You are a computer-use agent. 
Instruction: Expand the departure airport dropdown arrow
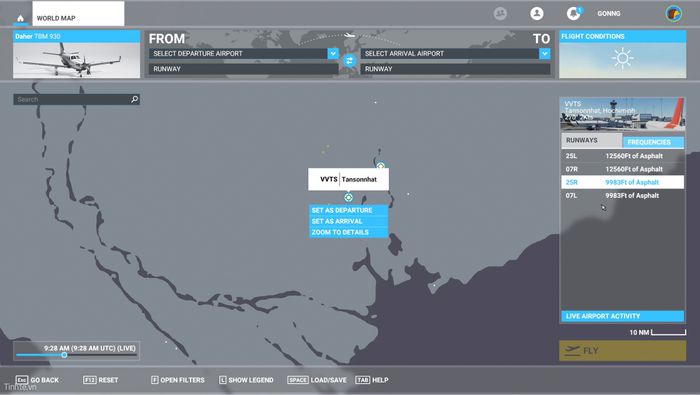(x=333, y=54)
